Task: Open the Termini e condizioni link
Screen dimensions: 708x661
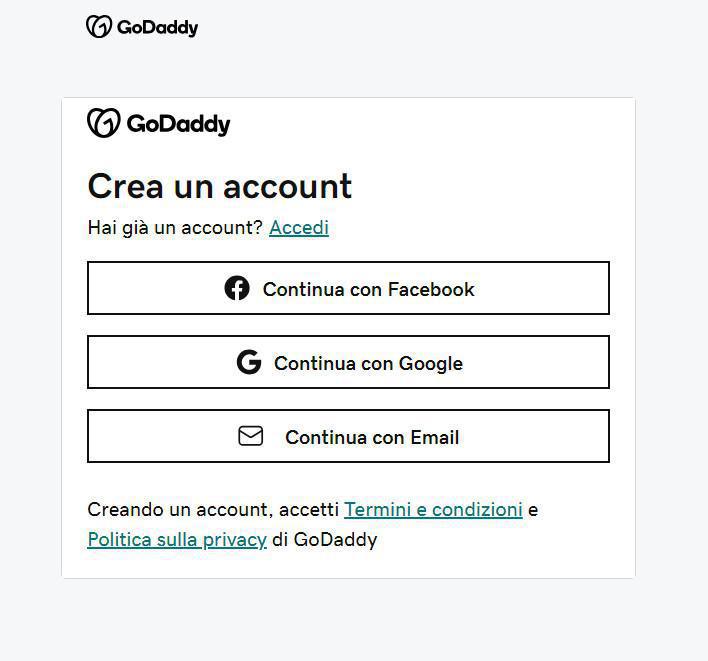Action: pos(433,509)
